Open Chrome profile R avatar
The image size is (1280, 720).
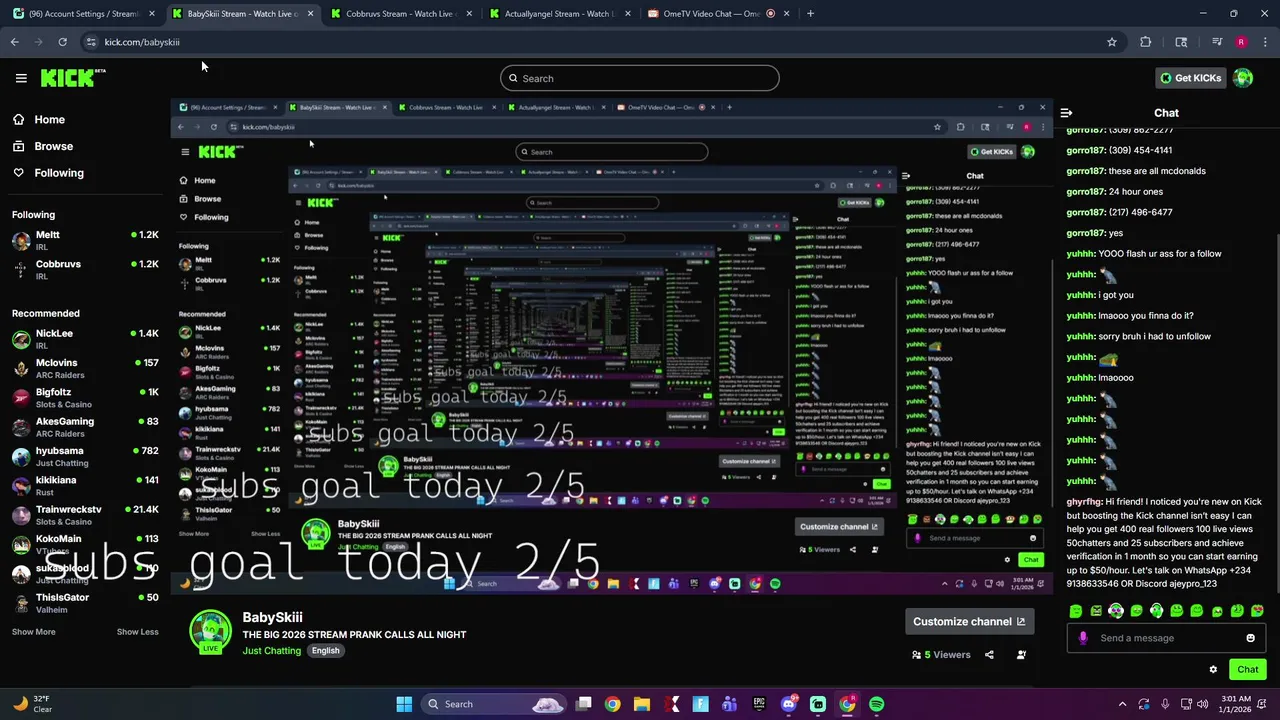pyautogui.click(x=1241, y=42)
